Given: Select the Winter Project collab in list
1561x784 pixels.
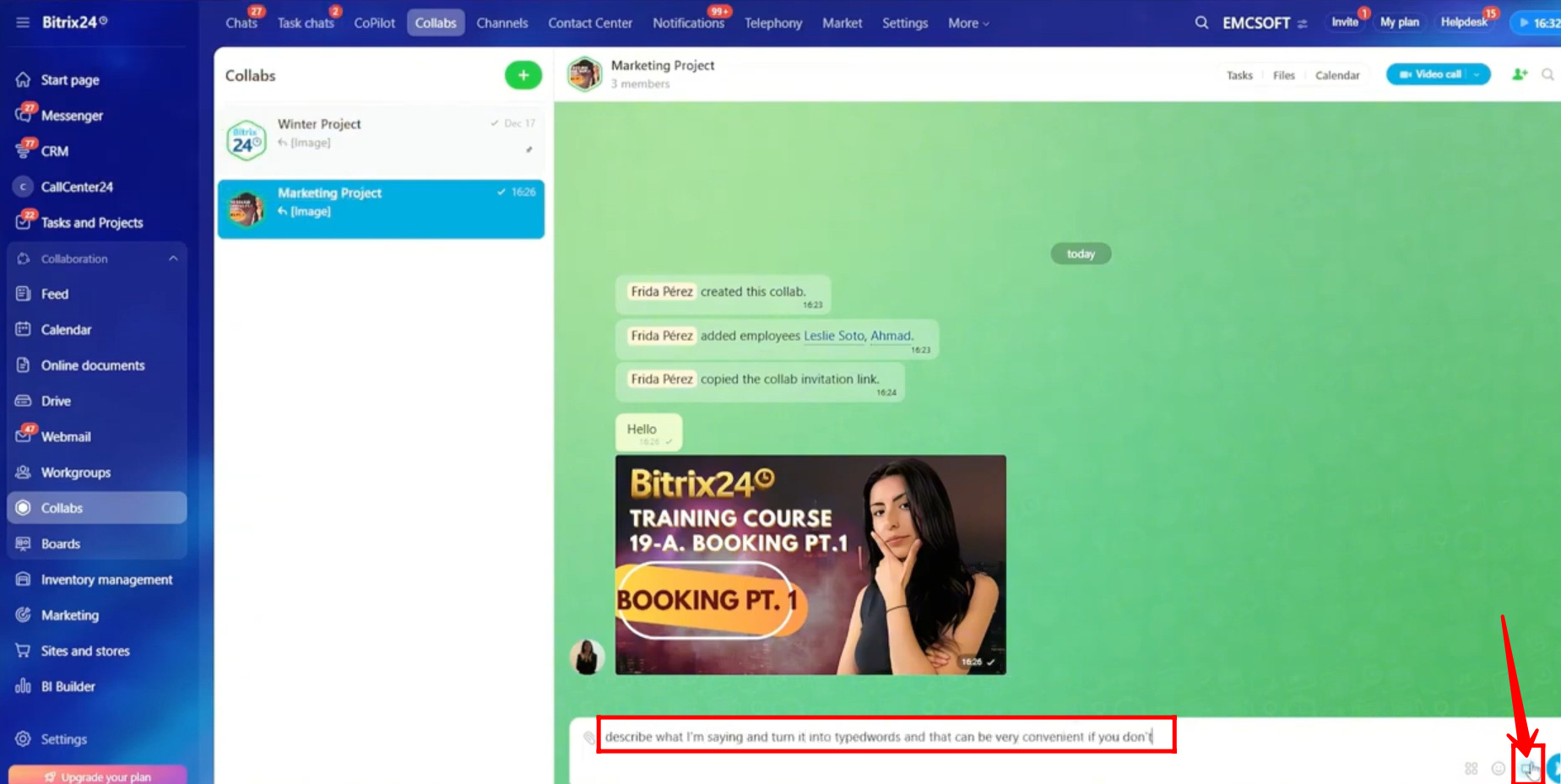Looking at the screenshot, I should 381,133.
